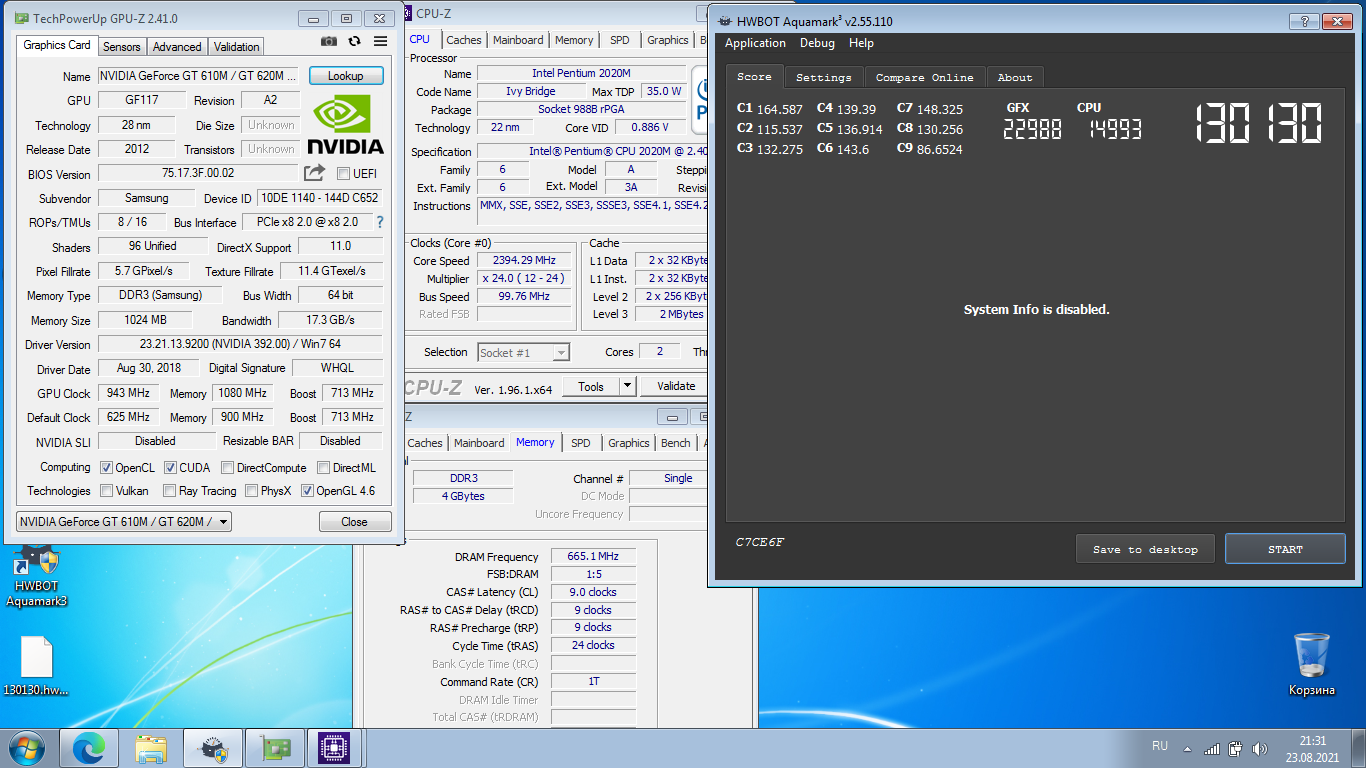1366x768 pixels.
Task: Click the Aquamark help question button
Action: click(x=1303, y=21)
